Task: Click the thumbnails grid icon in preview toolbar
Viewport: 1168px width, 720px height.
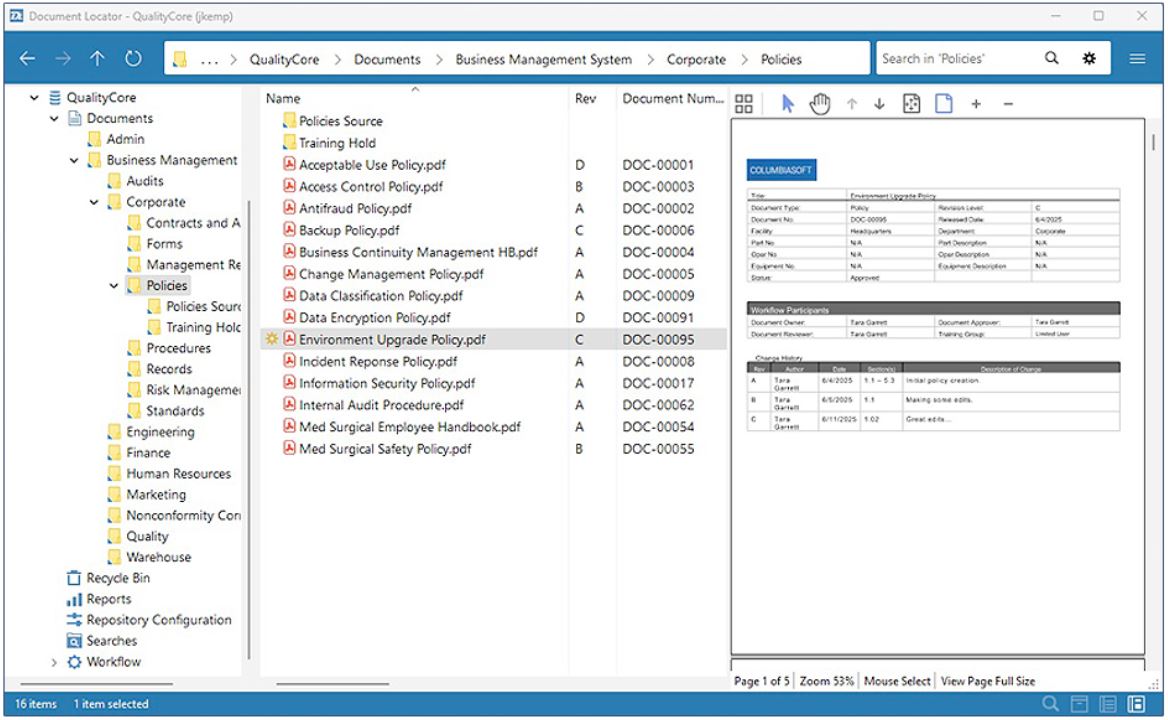Action: [743, 105]
